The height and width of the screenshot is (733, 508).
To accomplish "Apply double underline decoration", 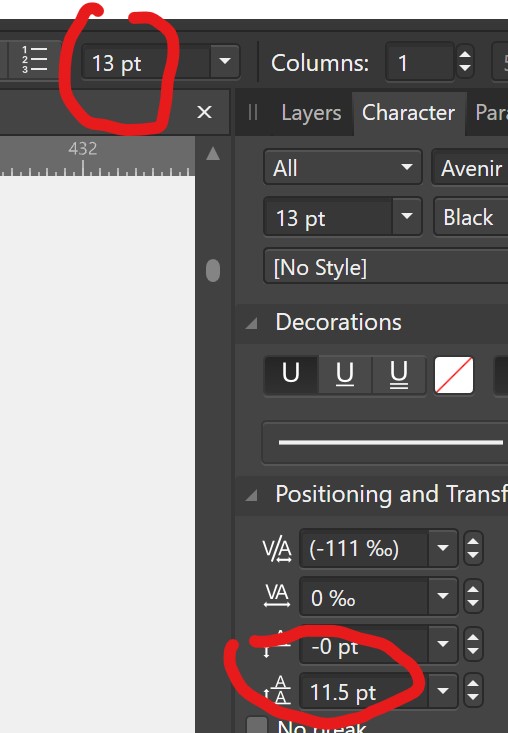I will pos(399,374).
